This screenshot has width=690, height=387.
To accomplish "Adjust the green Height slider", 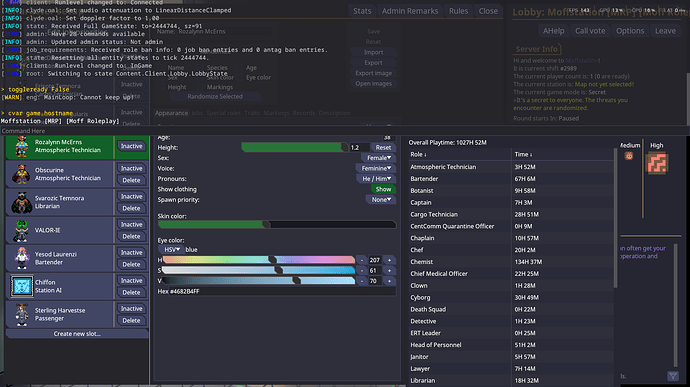I will pyautogui.click(x=294, y=147).
